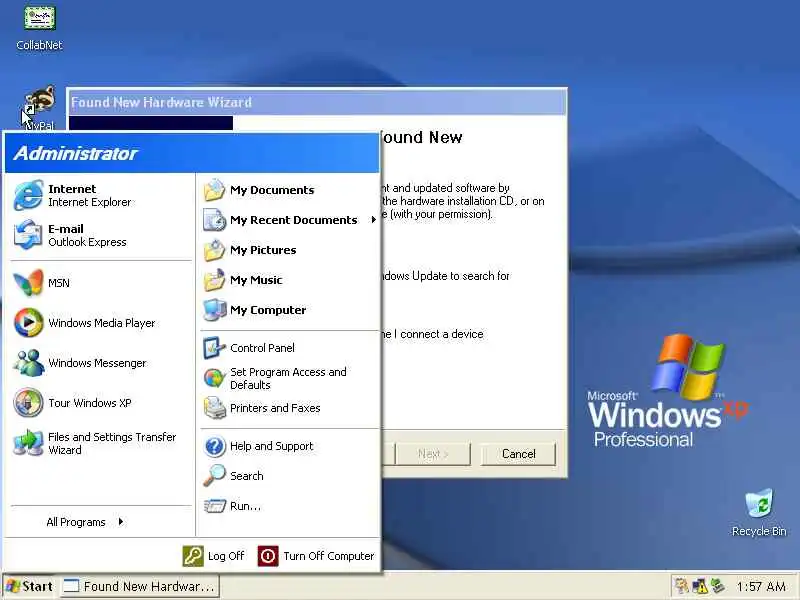Viewport: 800px width, 600px height.
Task: Select the My Music label
Action: point(256,280)
